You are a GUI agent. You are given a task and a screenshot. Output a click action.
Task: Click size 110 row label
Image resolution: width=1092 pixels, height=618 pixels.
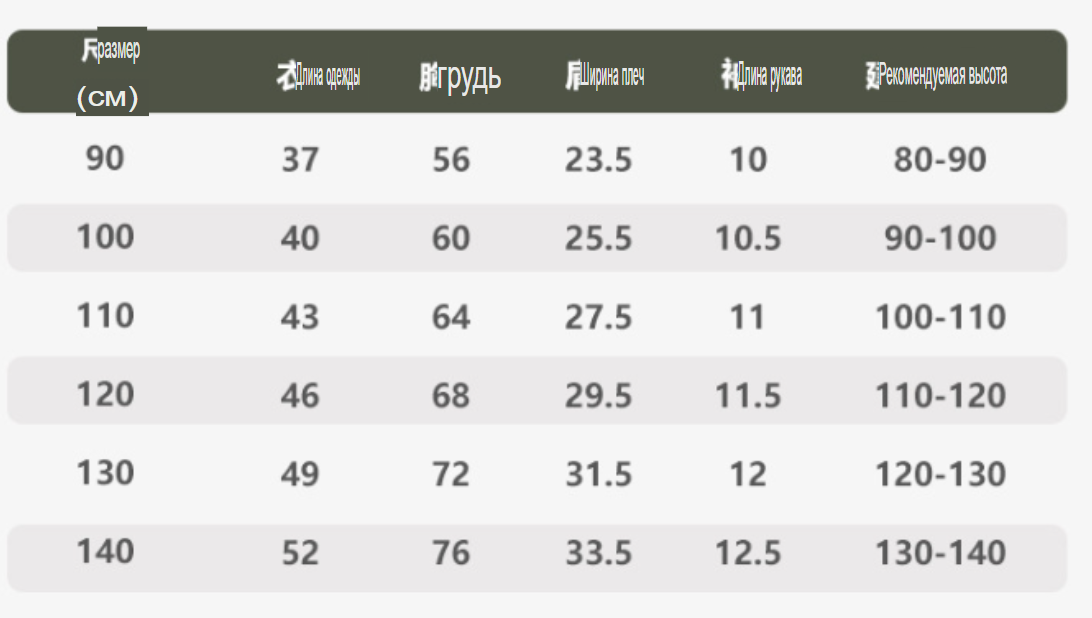(x=105, y=316)
